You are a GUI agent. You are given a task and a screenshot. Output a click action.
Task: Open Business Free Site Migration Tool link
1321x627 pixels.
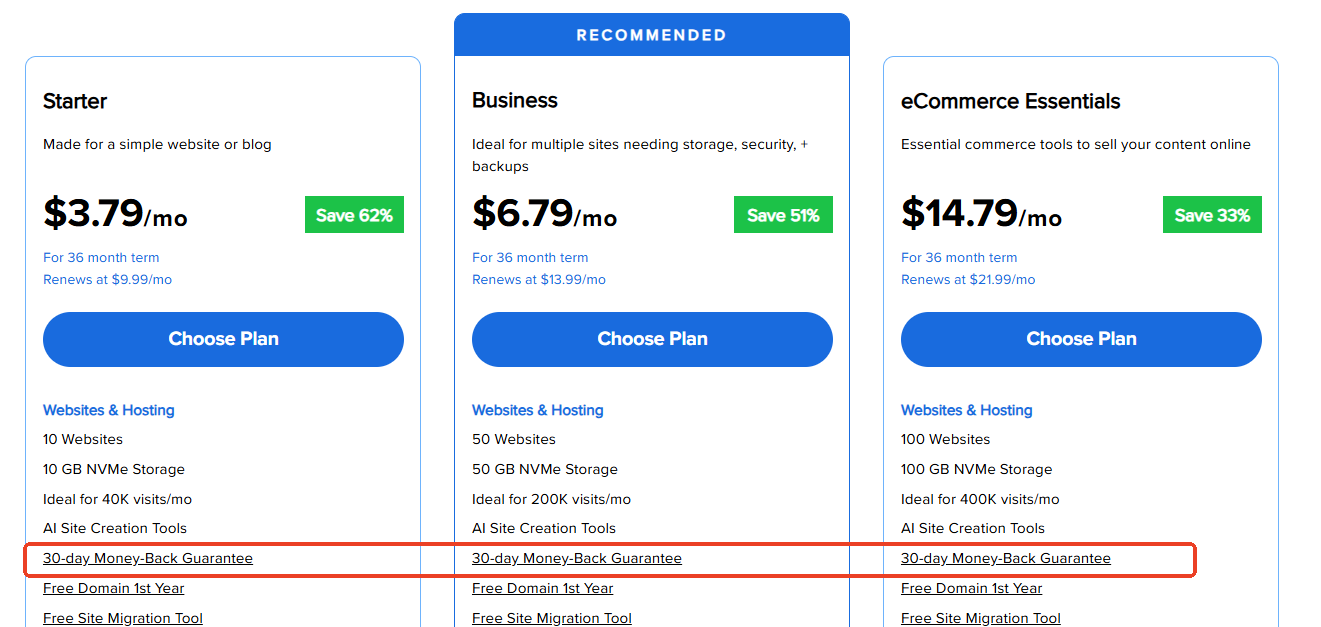552,618
